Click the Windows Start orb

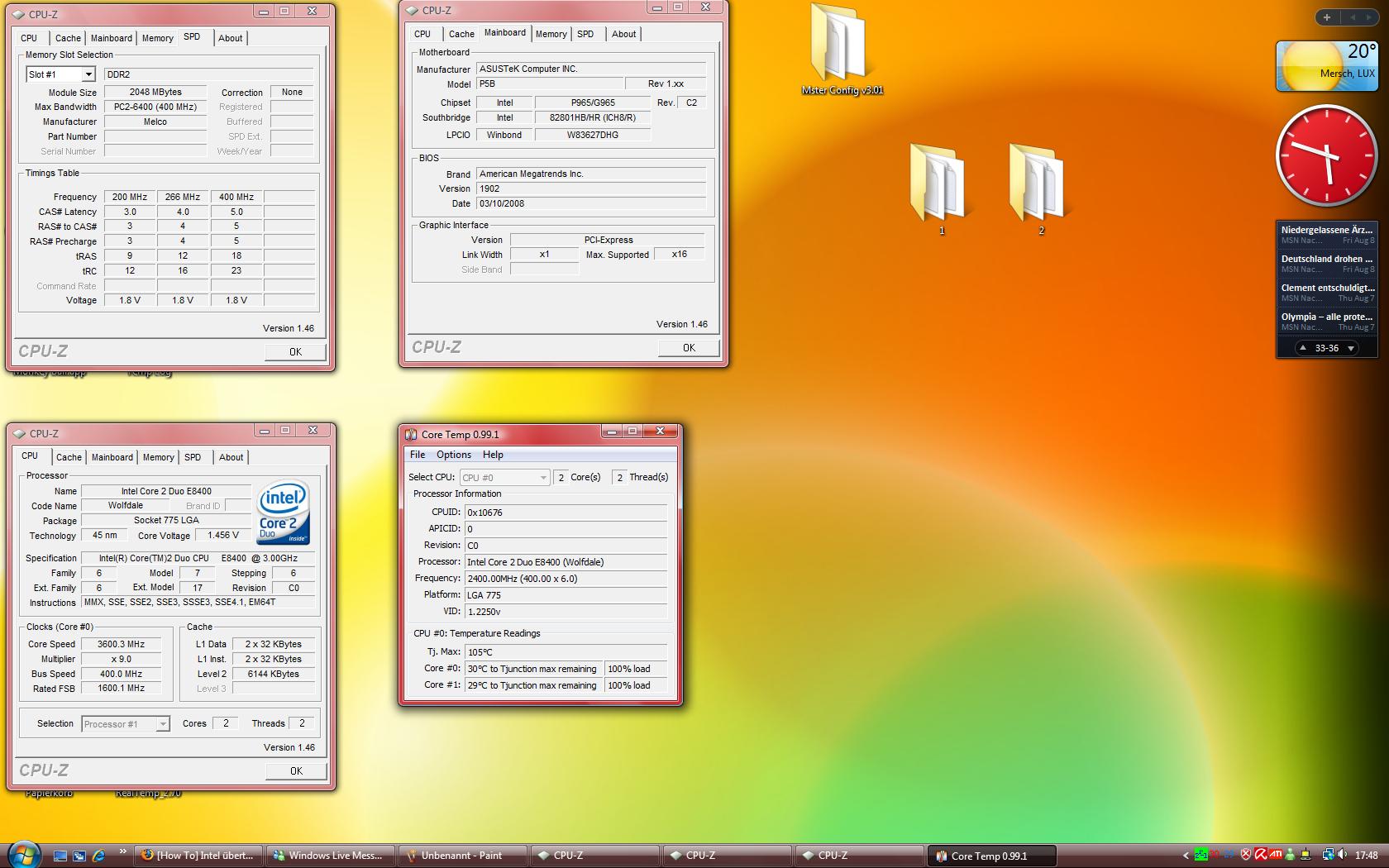point(23,854)
